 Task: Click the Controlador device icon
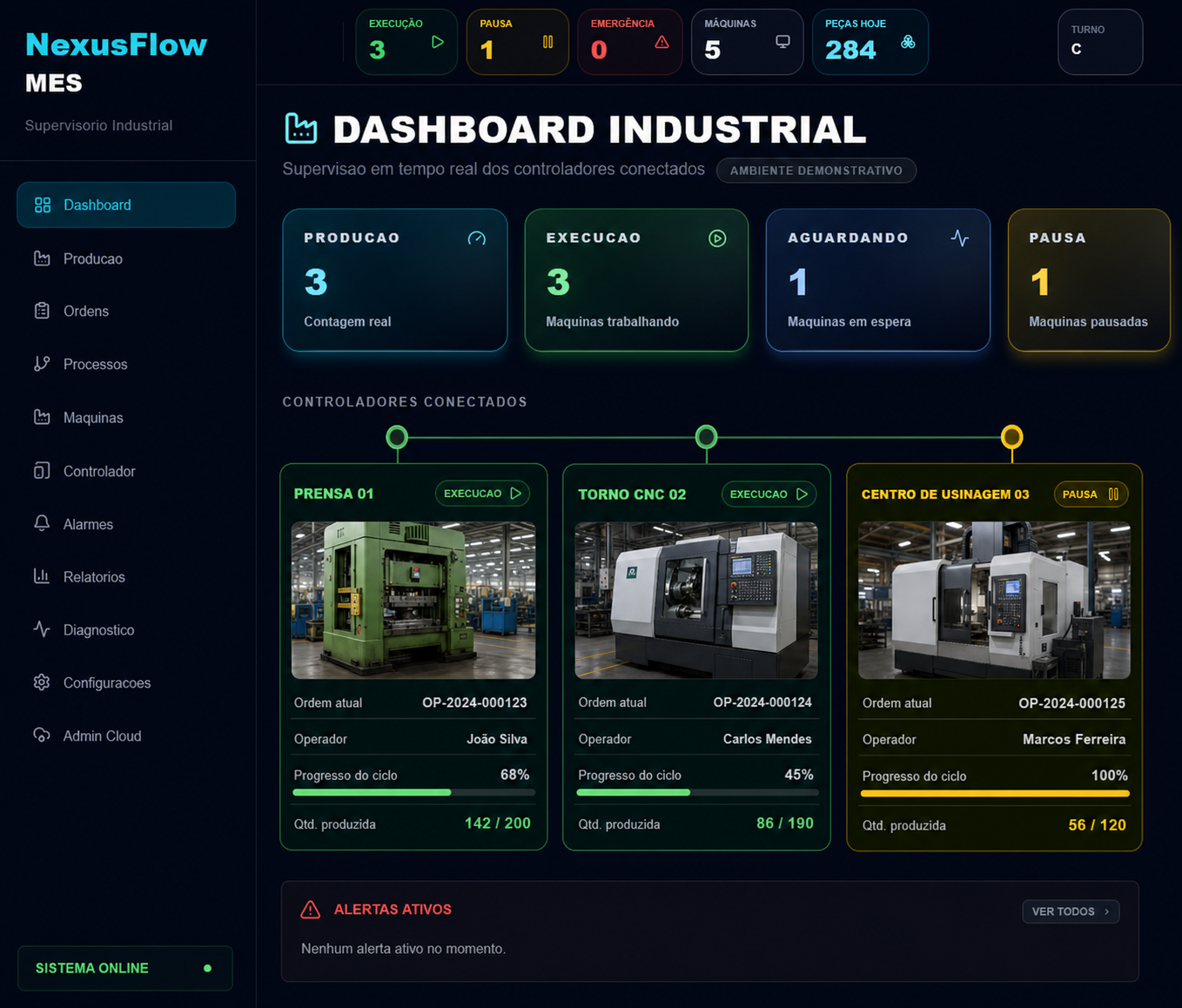pyautogui.click(x=42, y=471)
